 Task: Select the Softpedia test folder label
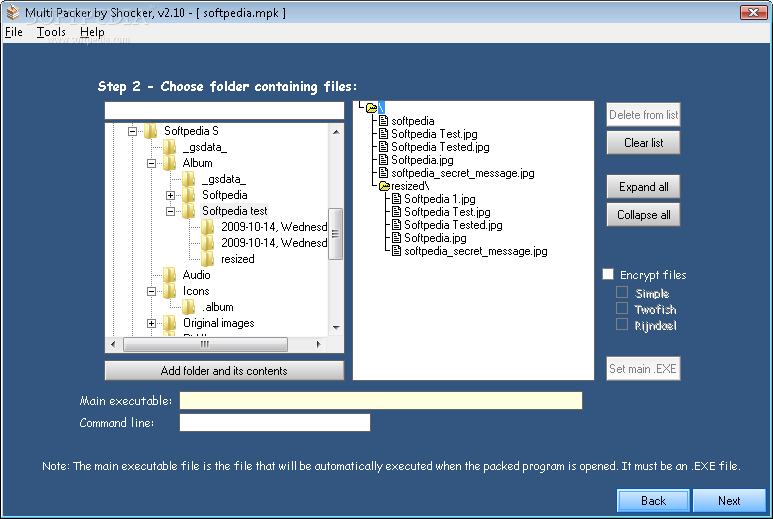pyautogui.click(x=235, y=211)
